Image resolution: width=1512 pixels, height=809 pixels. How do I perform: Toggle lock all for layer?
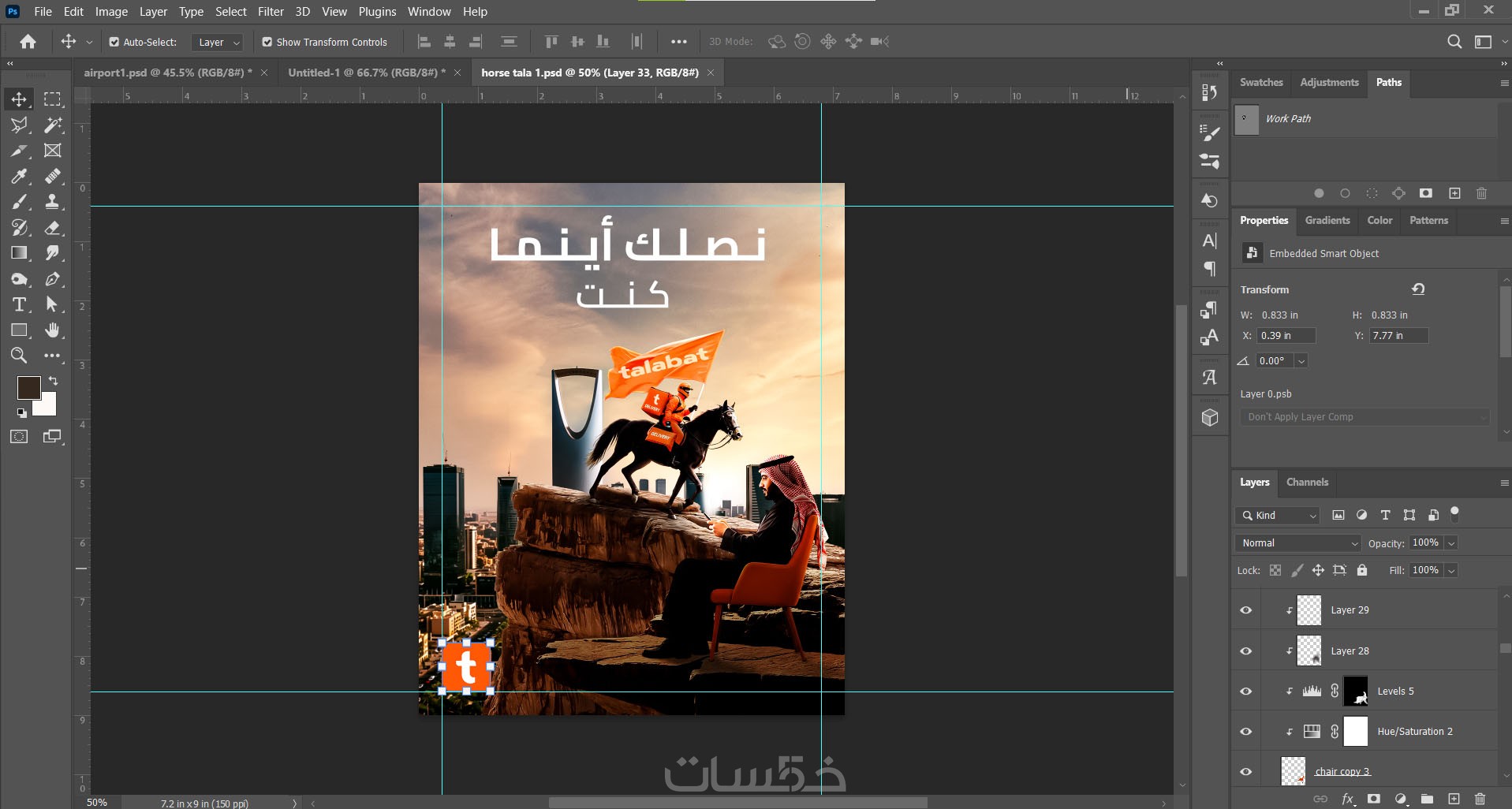(x=1361, y=570)
